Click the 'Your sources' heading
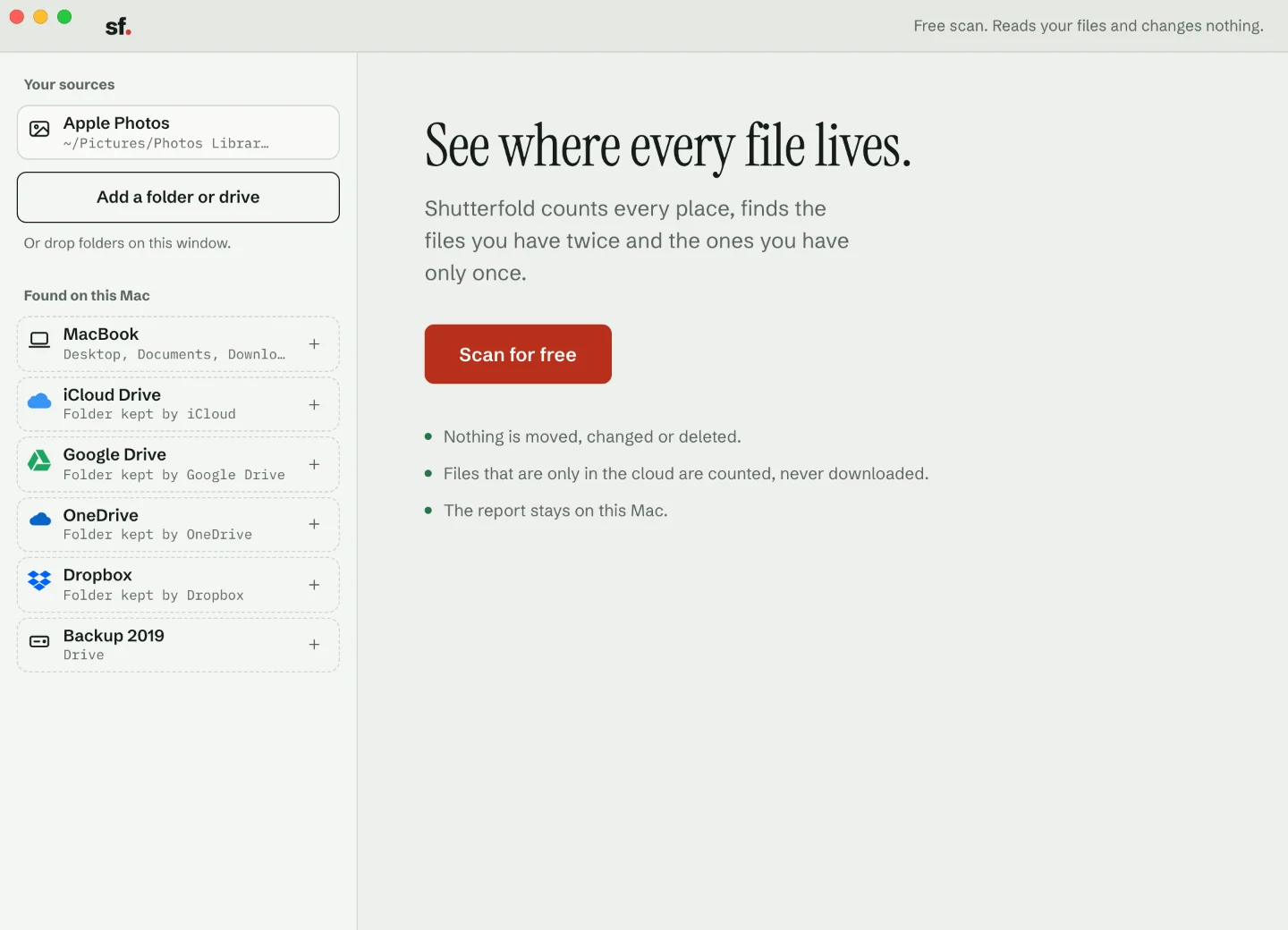This screenshot has width=1288, height=930. click(x=69, y=85)
